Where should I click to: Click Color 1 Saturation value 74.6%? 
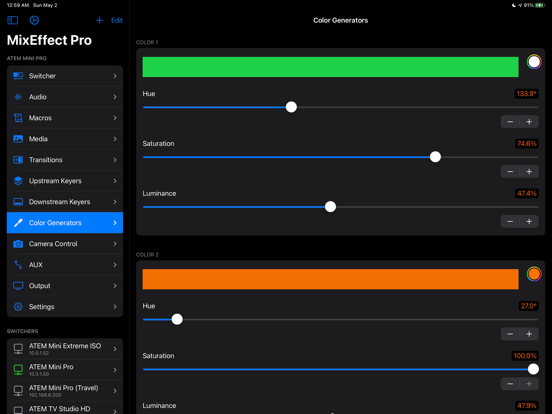(x=527, y=144)
